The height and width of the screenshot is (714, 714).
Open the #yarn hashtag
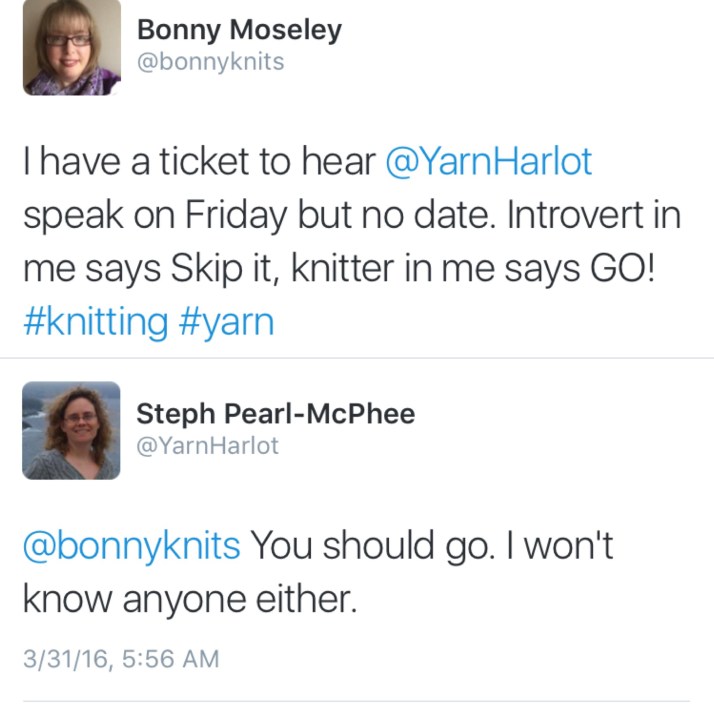pyautogui.click(x=227, y=322)
